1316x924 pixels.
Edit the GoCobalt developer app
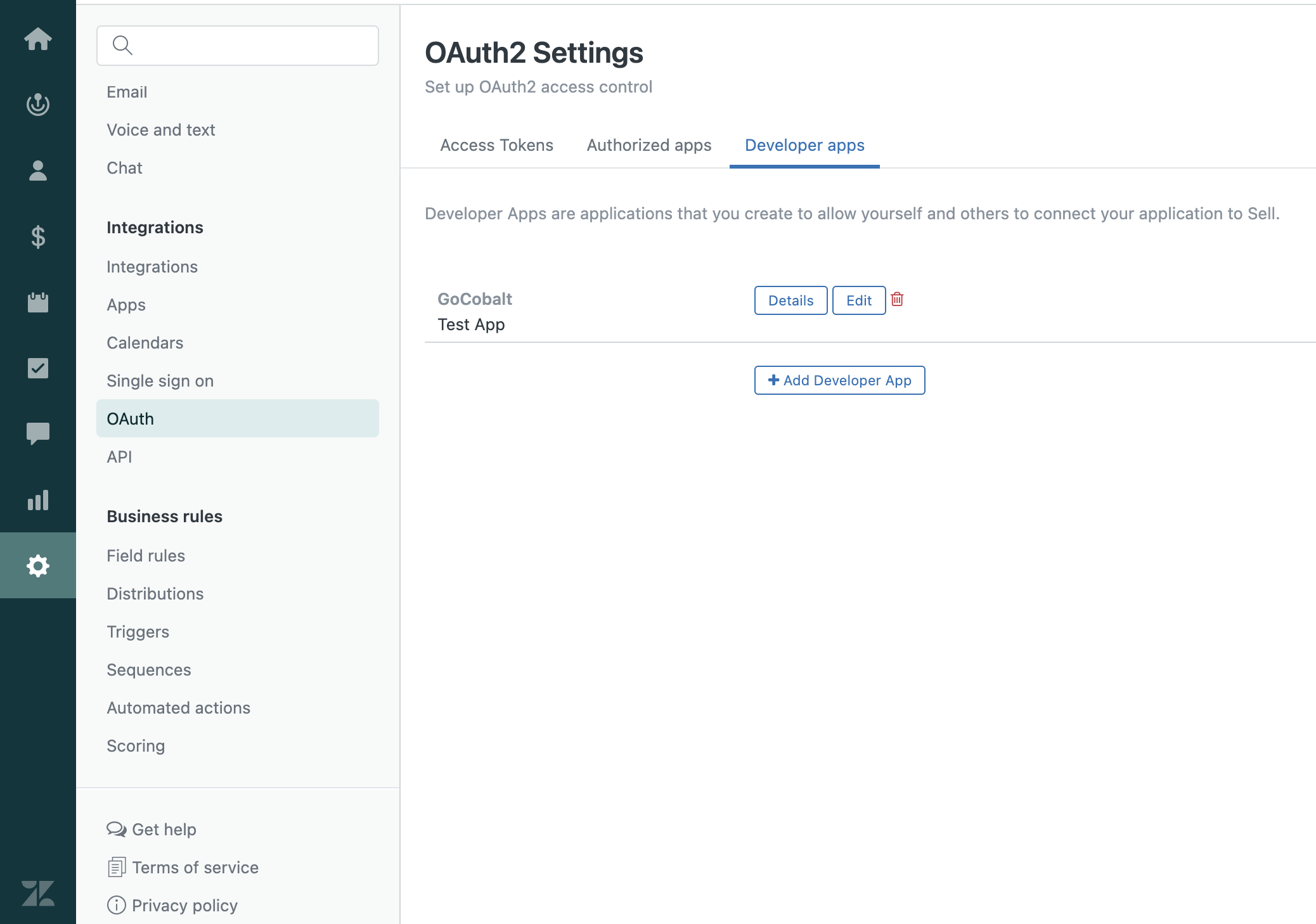point(858,300)
